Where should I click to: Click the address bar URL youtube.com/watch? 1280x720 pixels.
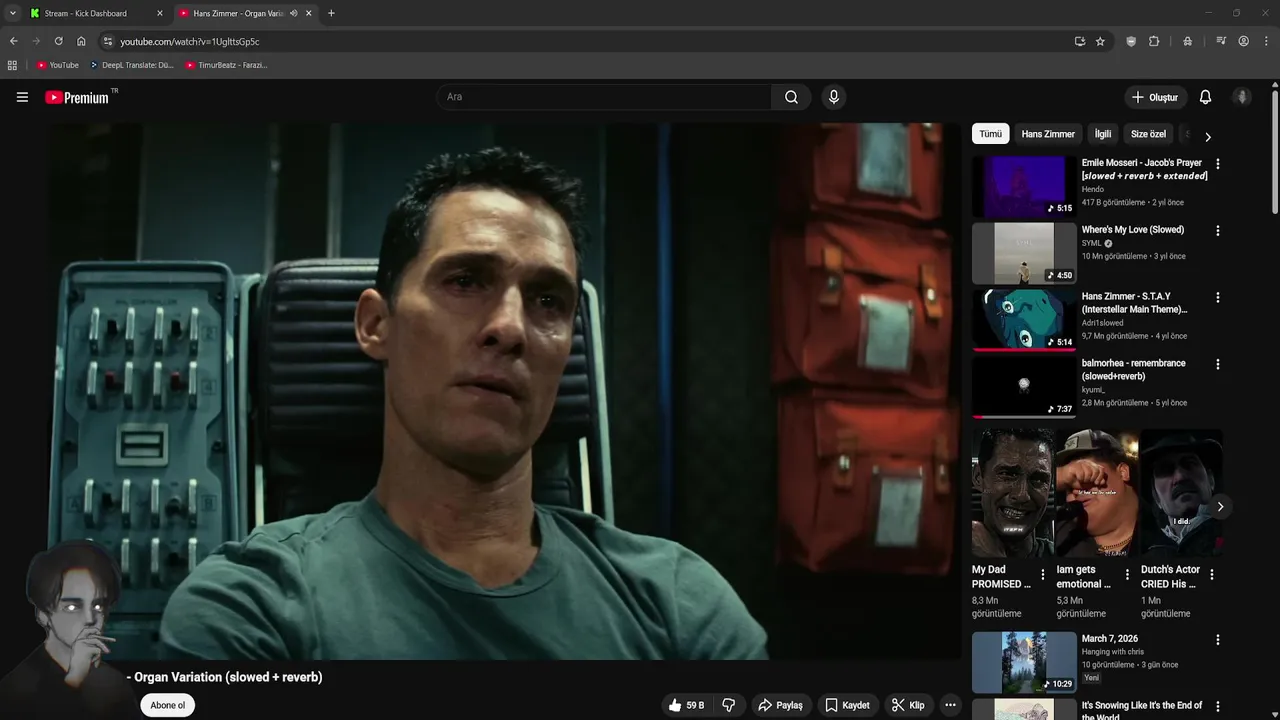pos(190,41)
